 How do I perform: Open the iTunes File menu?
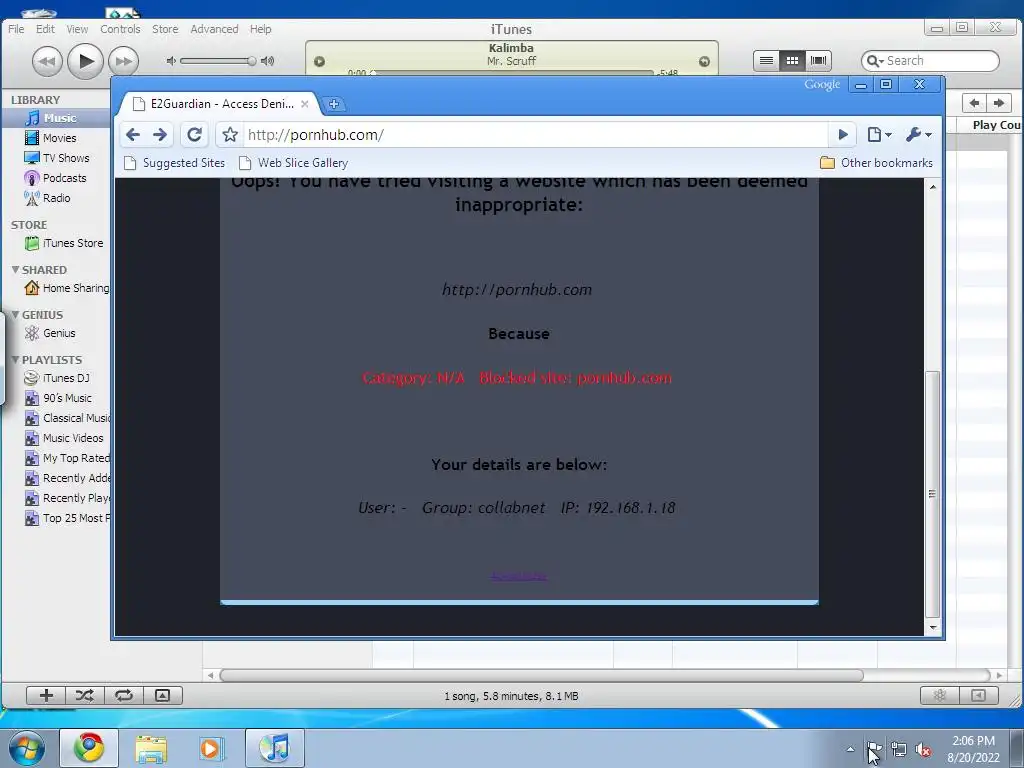(x=16, y=29)
